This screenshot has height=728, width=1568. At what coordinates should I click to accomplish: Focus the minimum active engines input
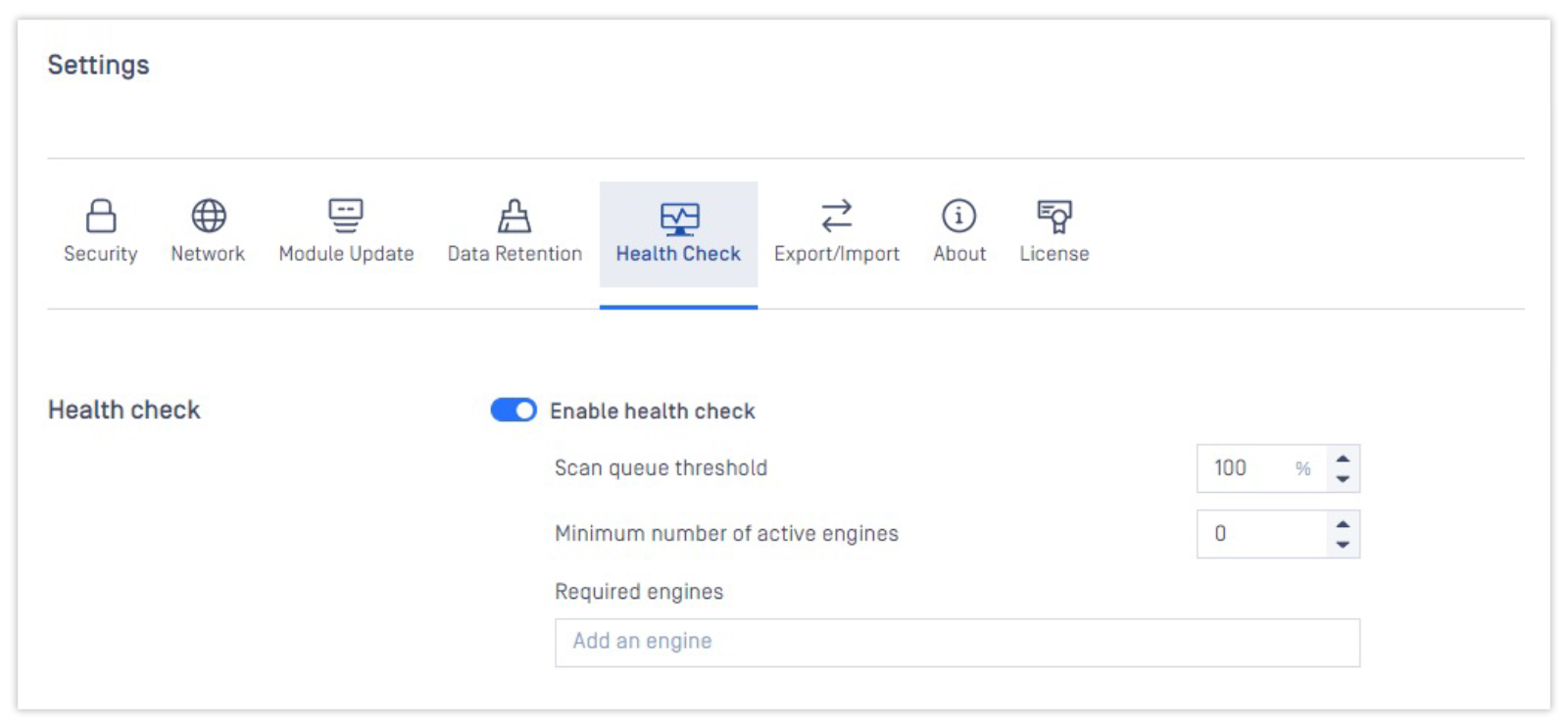click(1261, 534)
